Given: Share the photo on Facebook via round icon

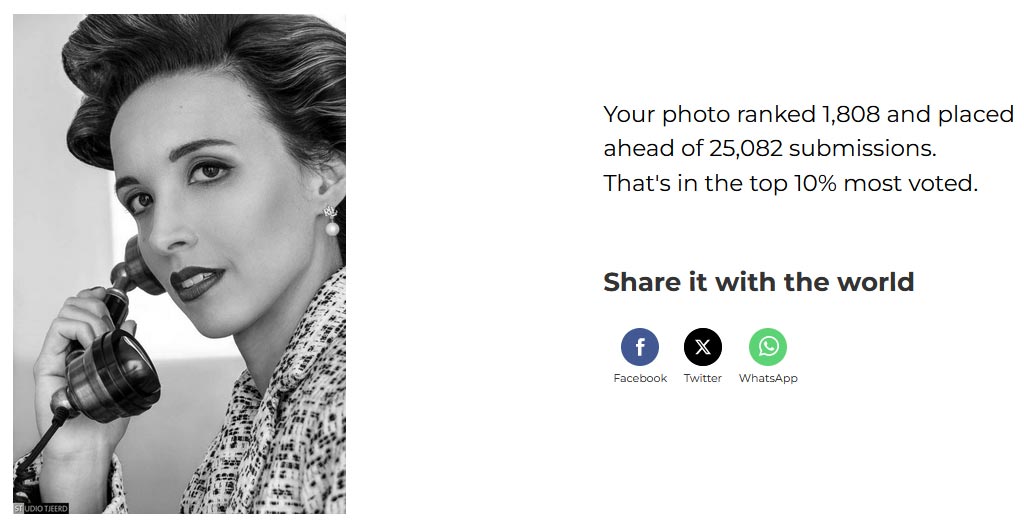Looking at the screenshot, I should click(639, 346).
